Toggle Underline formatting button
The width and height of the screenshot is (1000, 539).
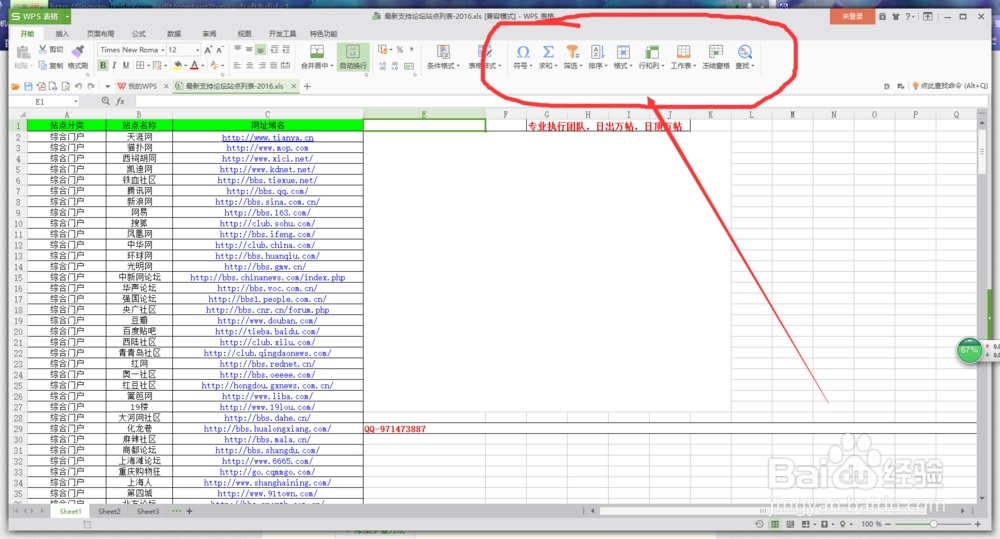[x=126, y=65]
